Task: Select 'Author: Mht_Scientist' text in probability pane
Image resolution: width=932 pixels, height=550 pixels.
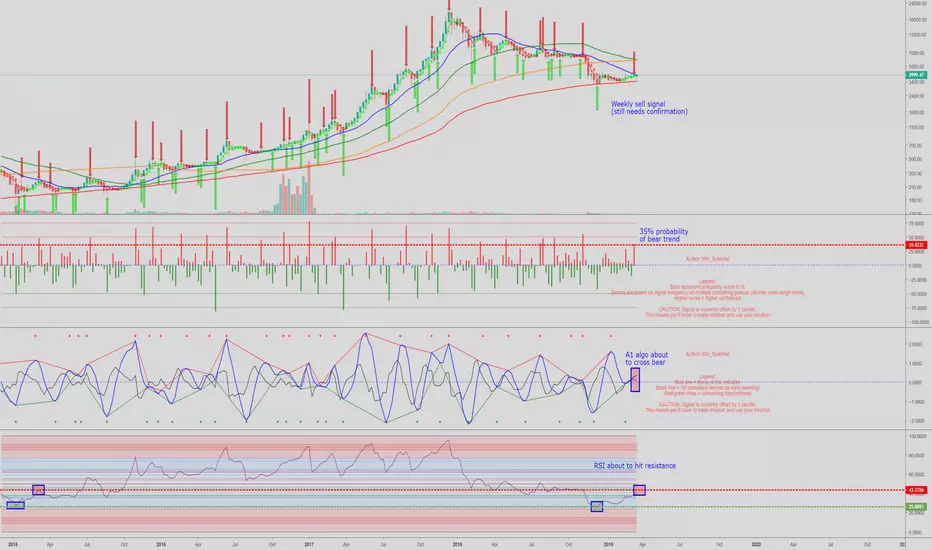Action: pyautogui.click(x=707, y=259)
